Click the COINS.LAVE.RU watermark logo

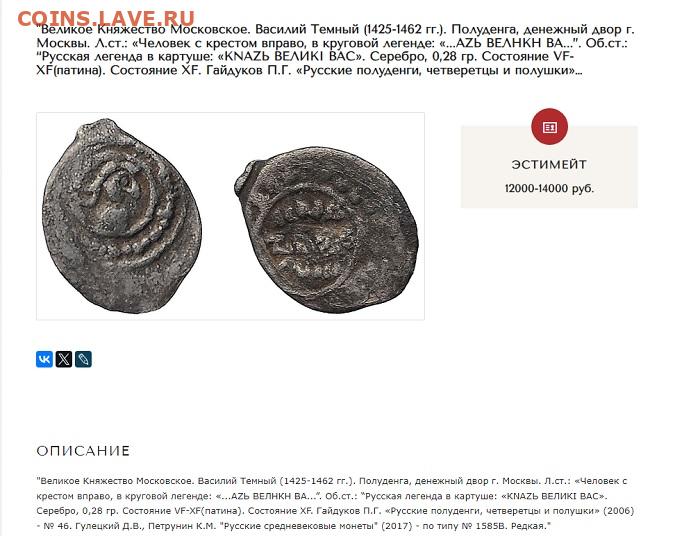click(106, 19)
